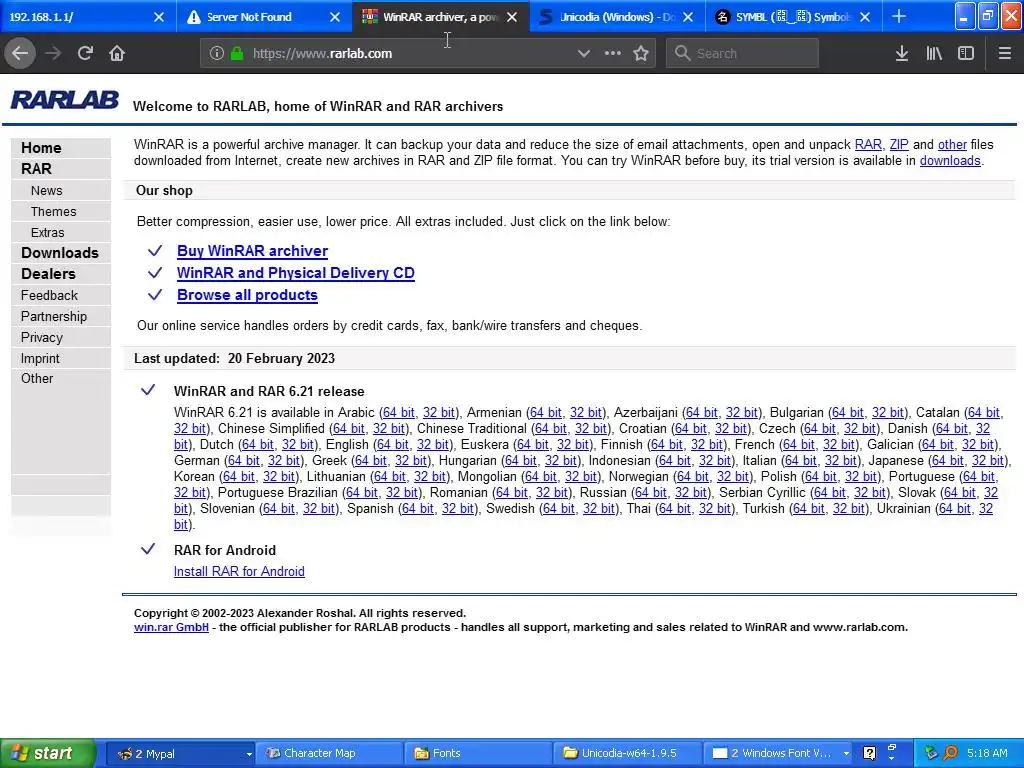Click the ZIP link in intro paragraph
This screenshot has height=768, width=1024.
(899, 144)
